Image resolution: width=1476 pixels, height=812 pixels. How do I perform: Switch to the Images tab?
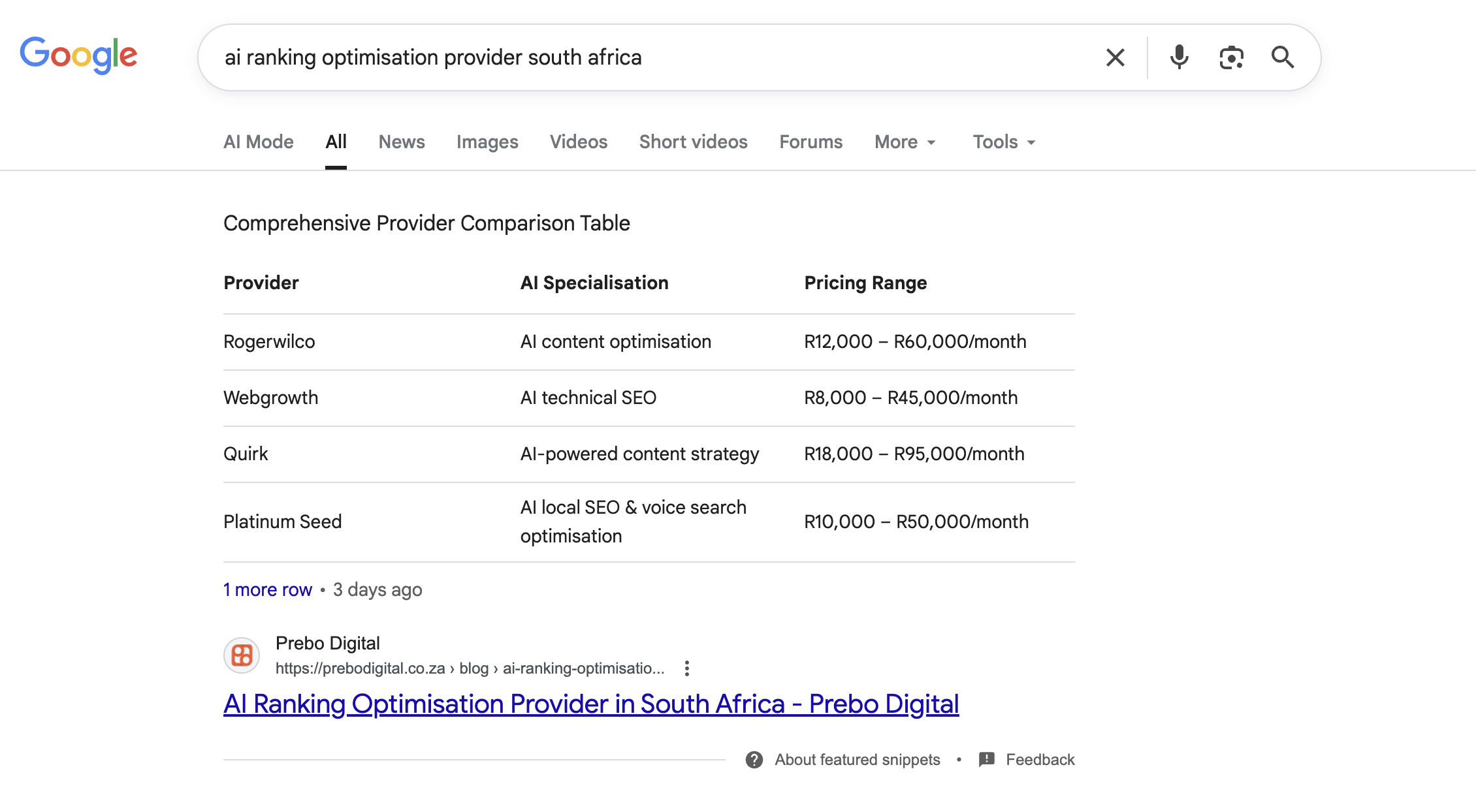pos(487,142)
